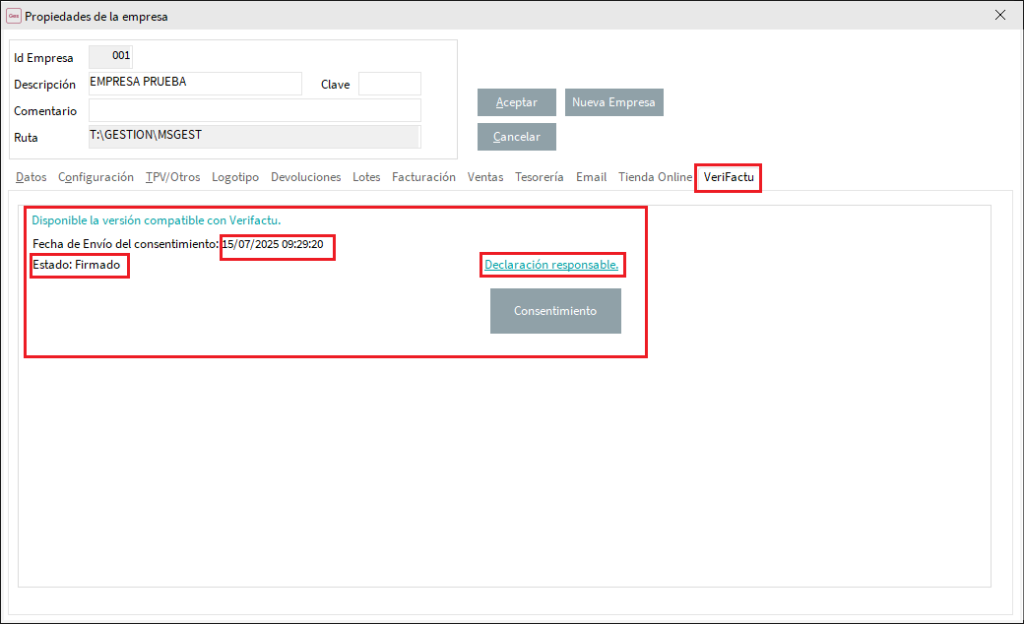Open the Datos tab
Image resolution: width=1024 pixels, height=624 pixels.
coord(31,177)
